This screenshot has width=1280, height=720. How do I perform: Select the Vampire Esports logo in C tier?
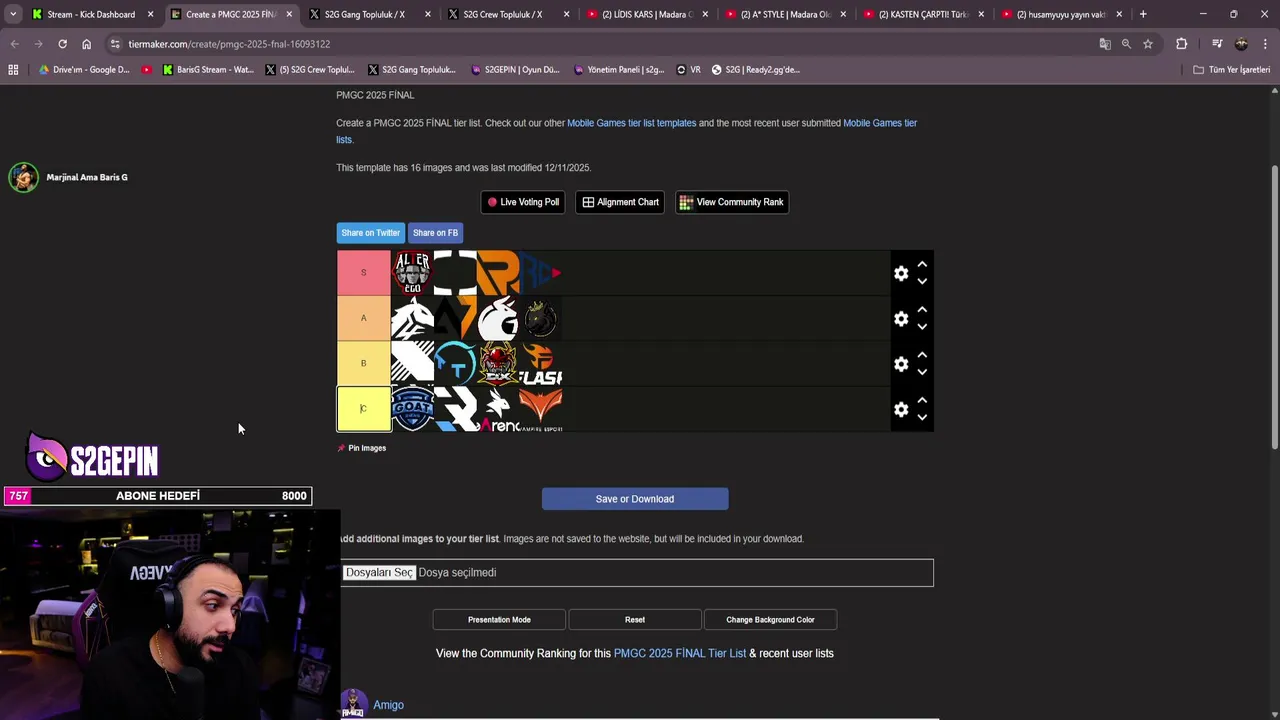(540, 409)
